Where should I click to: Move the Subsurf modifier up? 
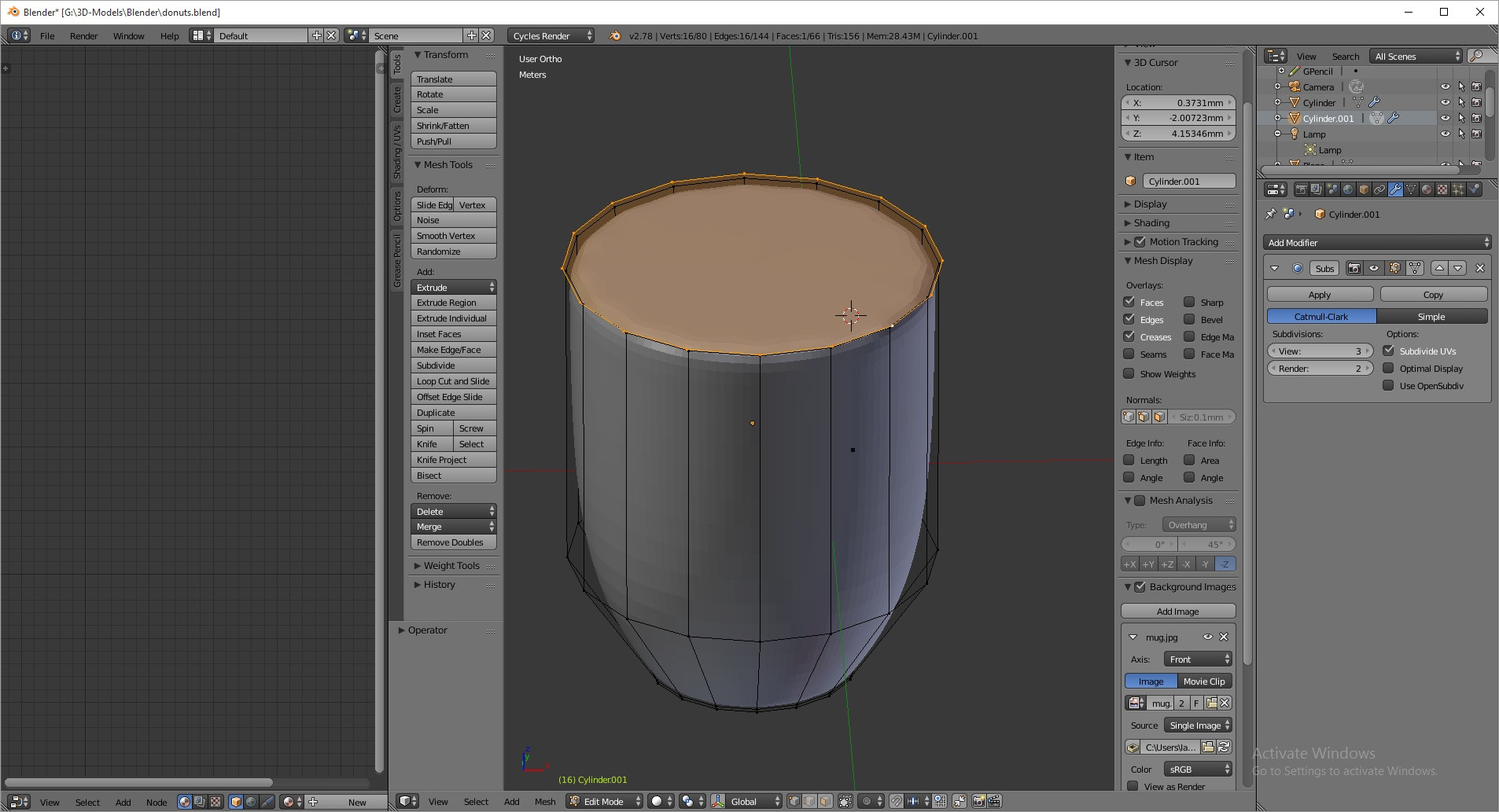[x=1439, y=268]
